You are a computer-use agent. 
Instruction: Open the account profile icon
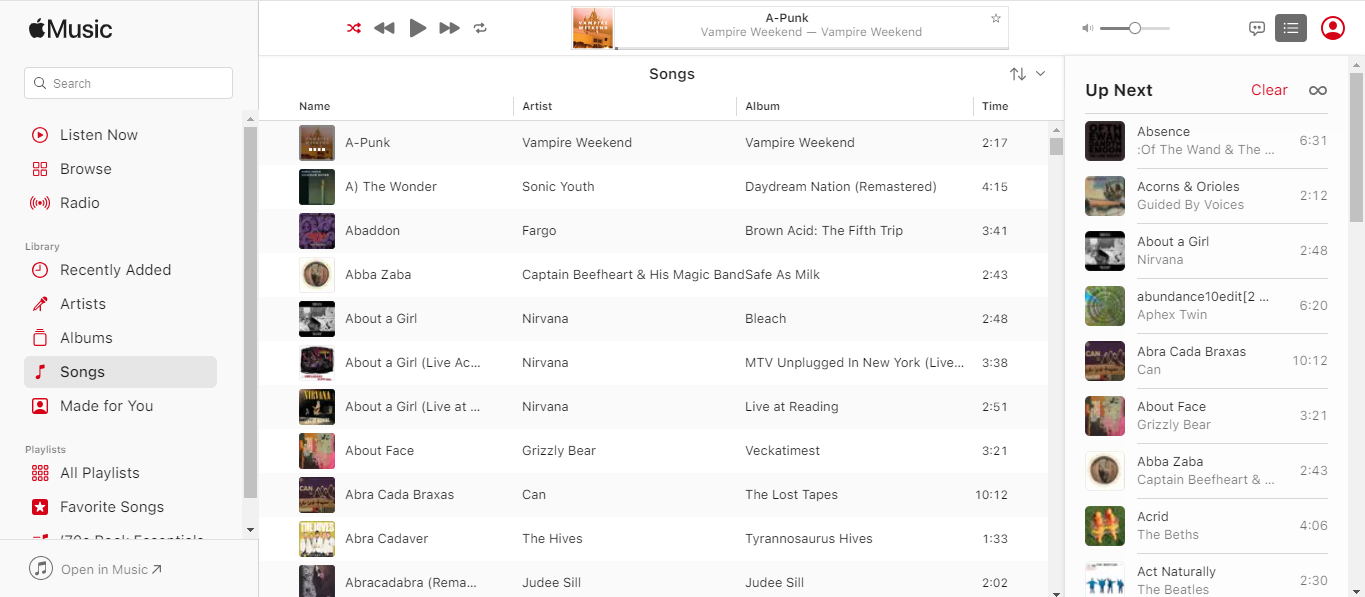(1333, 28)
